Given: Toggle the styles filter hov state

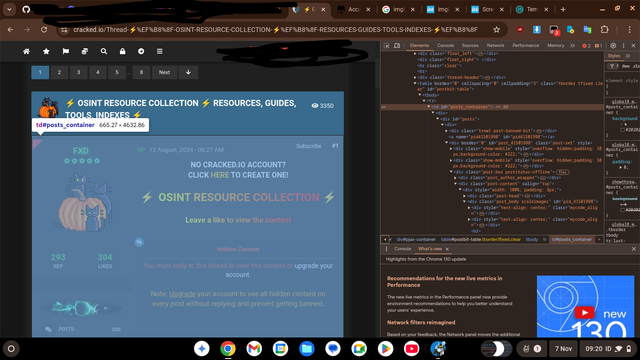Looking at the screenshot, I should (x=626, y=66).
